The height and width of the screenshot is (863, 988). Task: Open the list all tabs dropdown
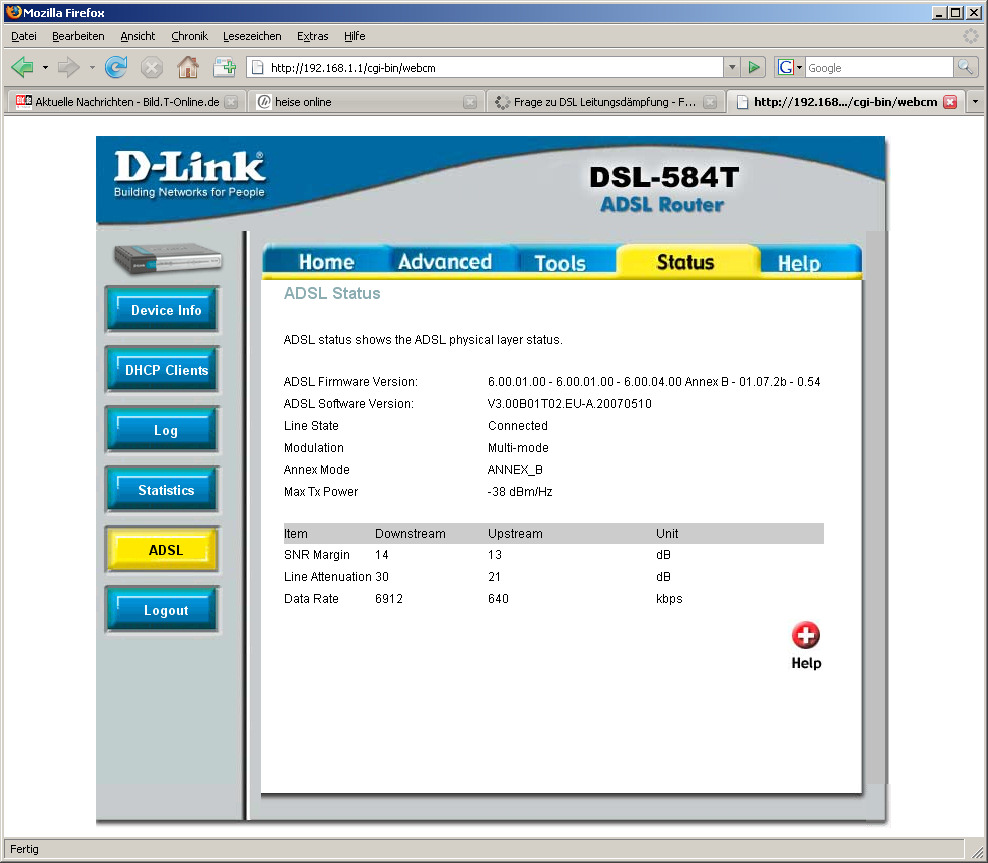point(975,101)
